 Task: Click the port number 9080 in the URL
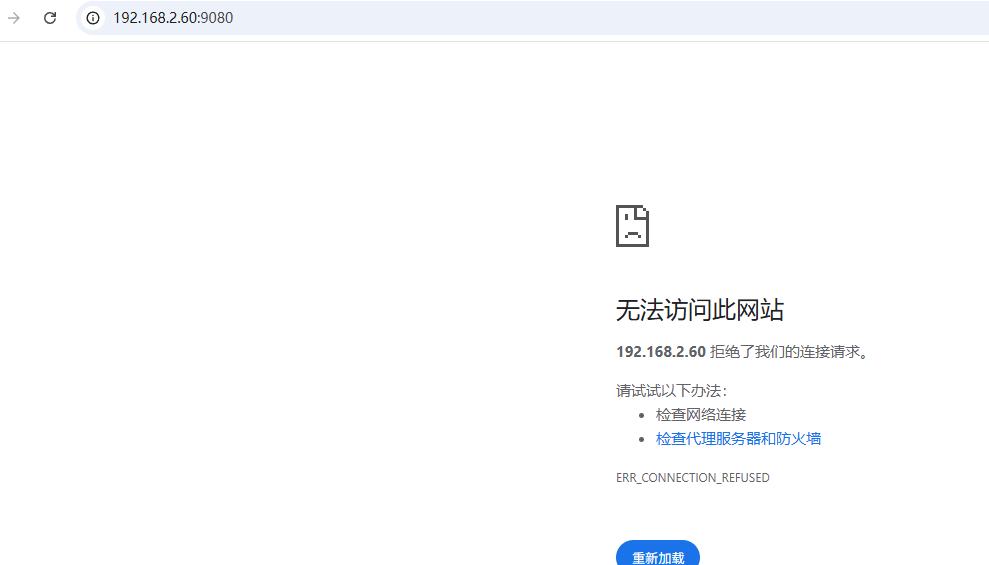click(x=217, y=18)
